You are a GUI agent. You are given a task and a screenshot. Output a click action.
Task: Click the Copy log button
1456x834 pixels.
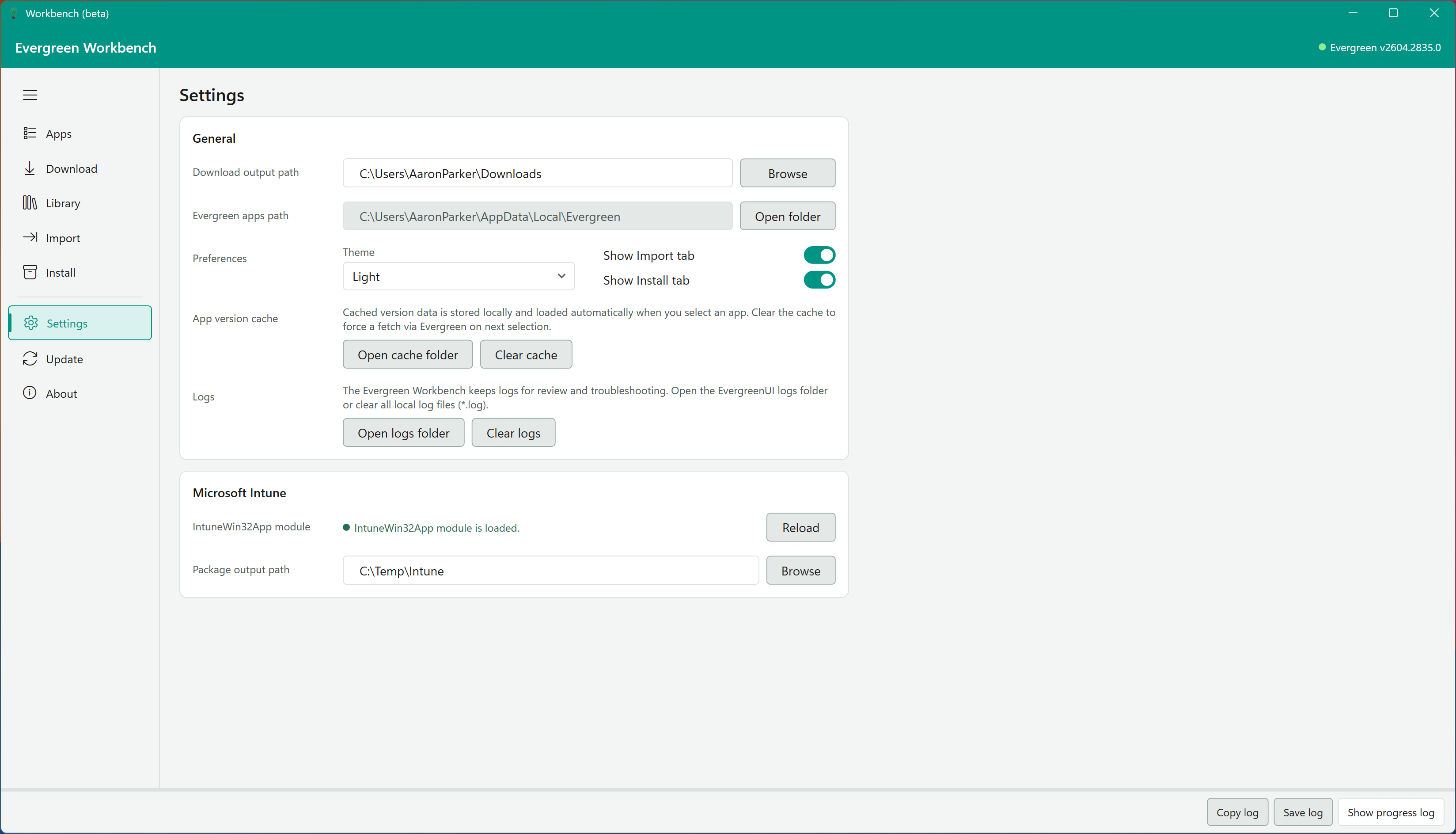click(x=1237, y=811)
